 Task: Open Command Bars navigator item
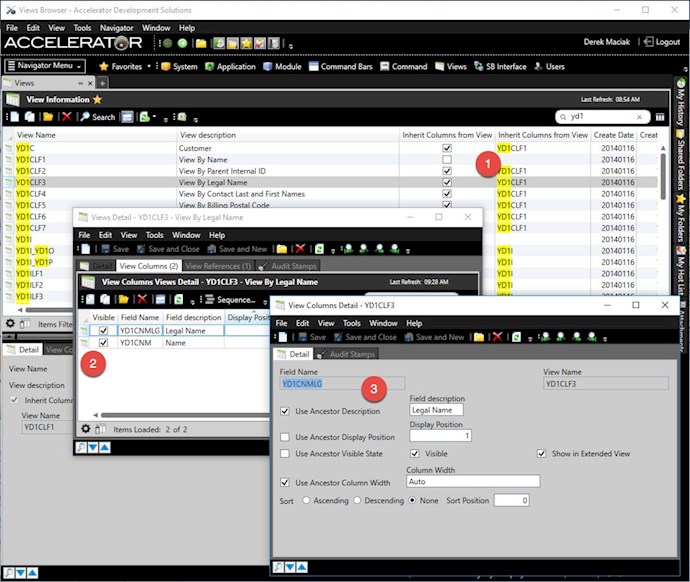[x=341, y=66]
